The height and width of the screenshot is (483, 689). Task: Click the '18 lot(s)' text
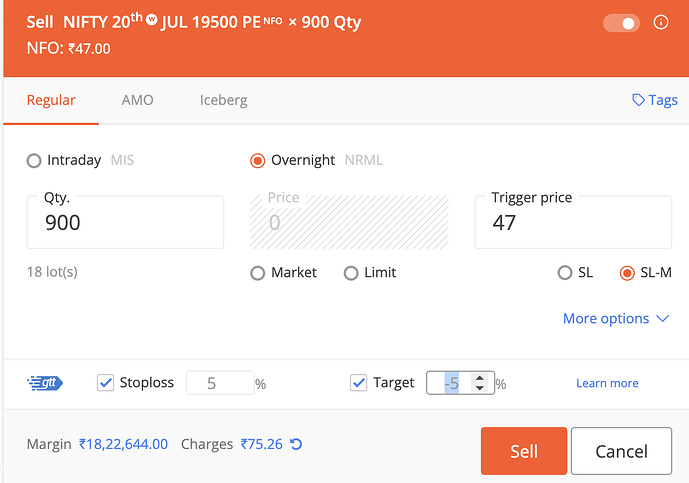pyautogui.click(x=52, y=272)
